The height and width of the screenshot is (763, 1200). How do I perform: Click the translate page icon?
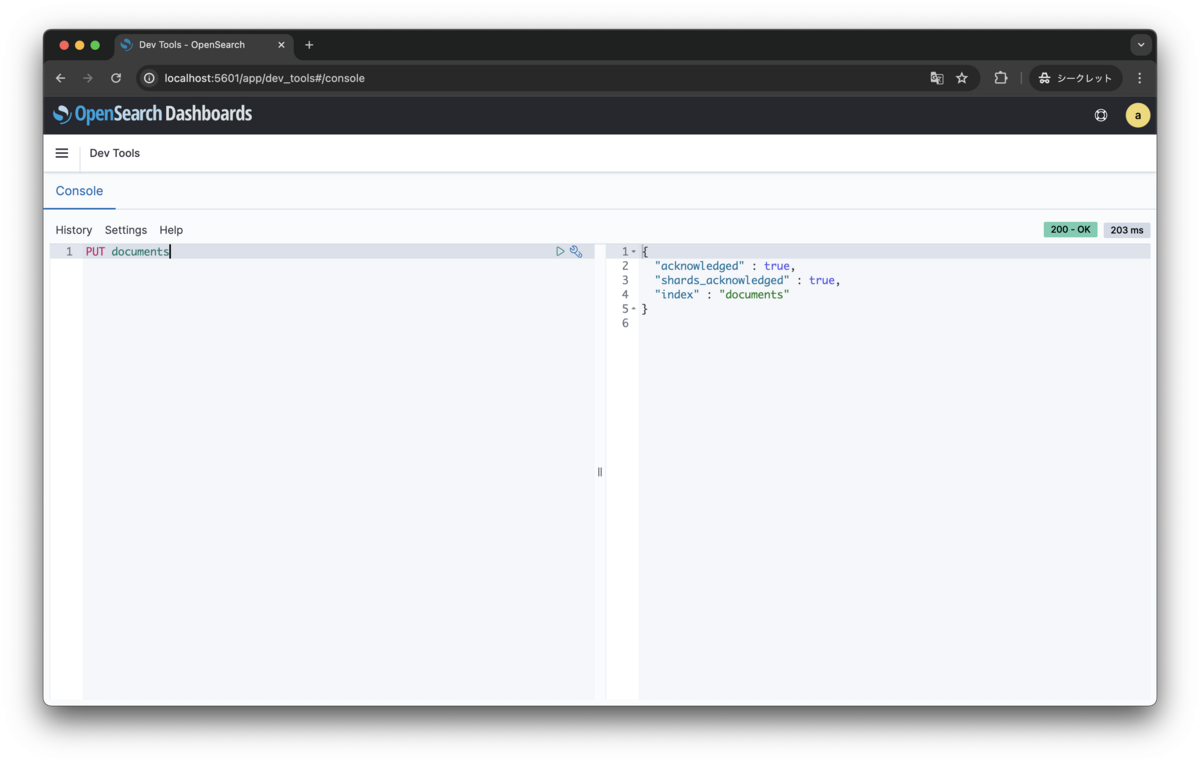[937, 78]
